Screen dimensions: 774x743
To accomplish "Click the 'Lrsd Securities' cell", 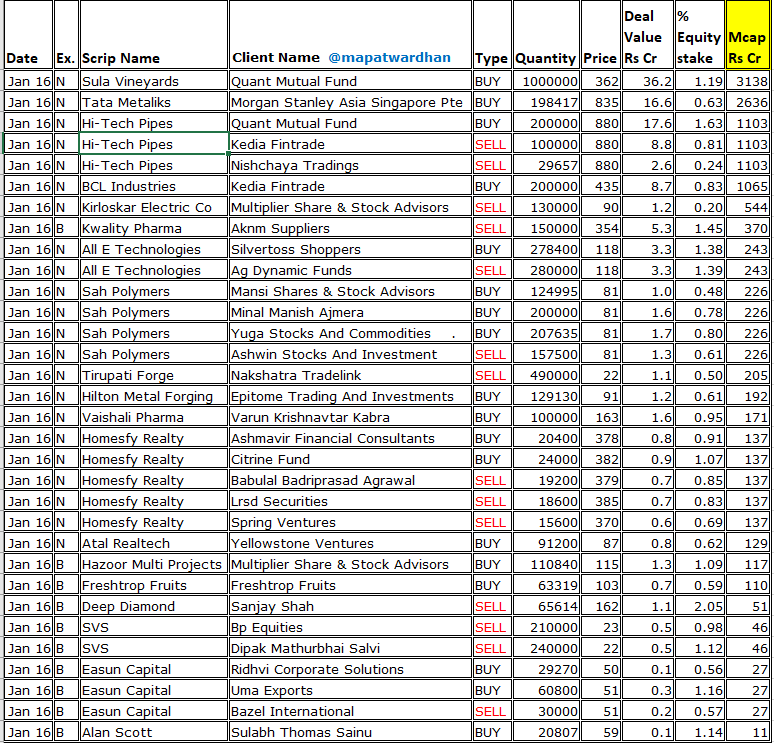I will point(350,501).
